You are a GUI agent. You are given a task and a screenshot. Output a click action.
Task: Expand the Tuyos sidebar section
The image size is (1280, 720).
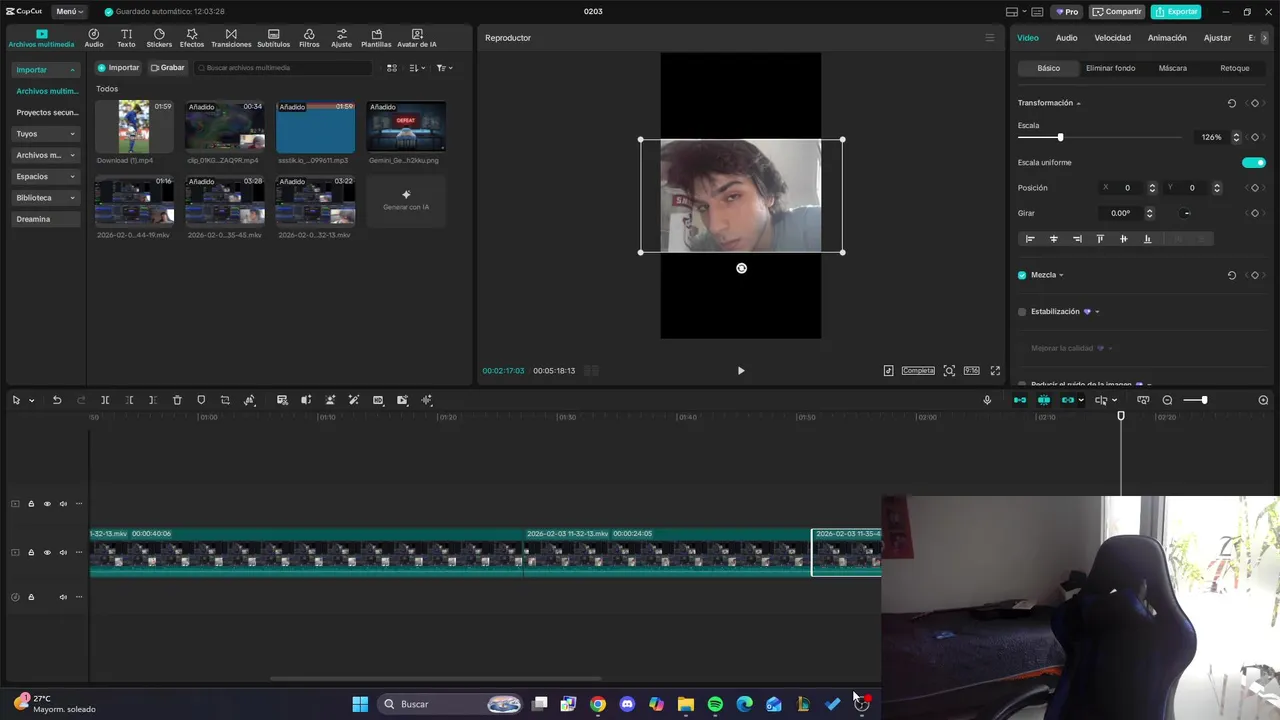point(46,134)
